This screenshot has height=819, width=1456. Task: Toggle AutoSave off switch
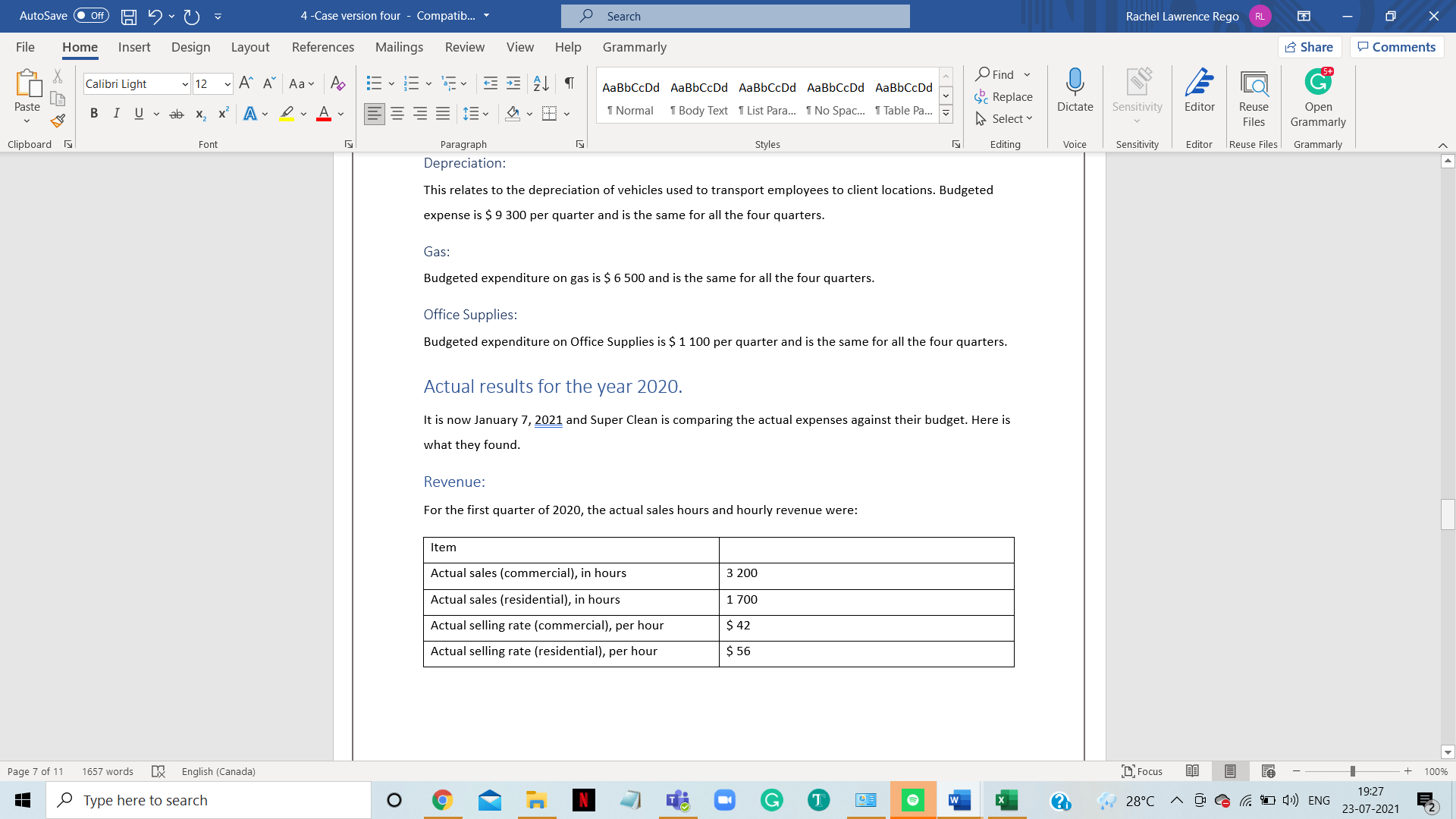(x=90, y=15)
